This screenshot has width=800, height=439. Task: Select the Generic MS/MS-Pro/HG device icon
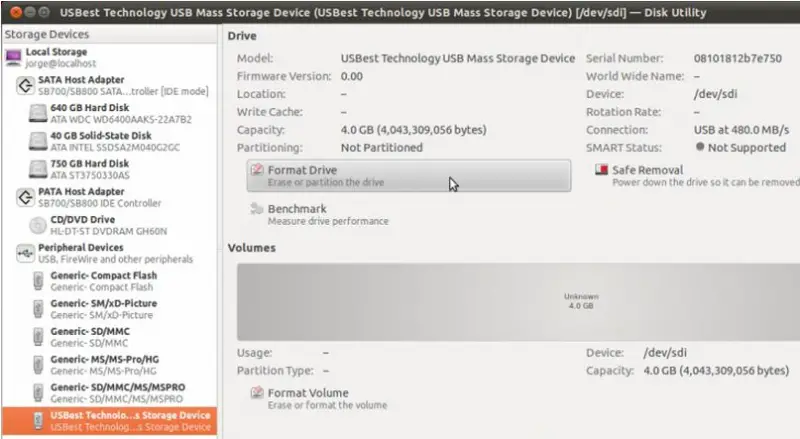tap(38, 365)
